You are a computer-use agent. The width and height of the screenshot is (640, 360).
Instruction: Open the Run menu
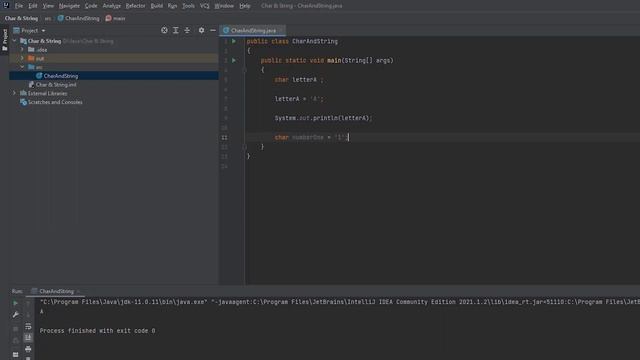click(172, 6)
